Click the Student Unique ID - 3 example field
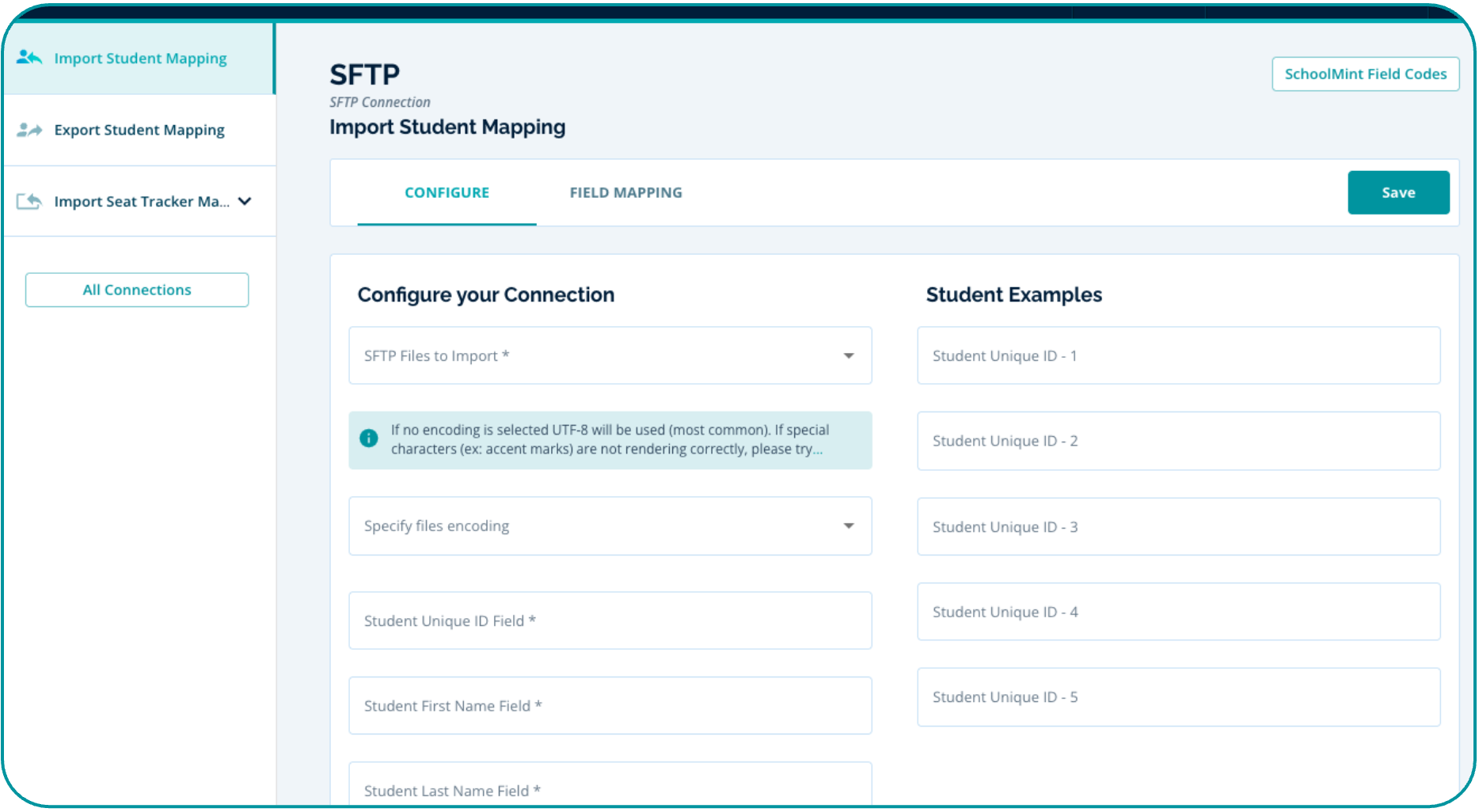The width and height of the screenshot is (1479, 812). coord(1177,527)
